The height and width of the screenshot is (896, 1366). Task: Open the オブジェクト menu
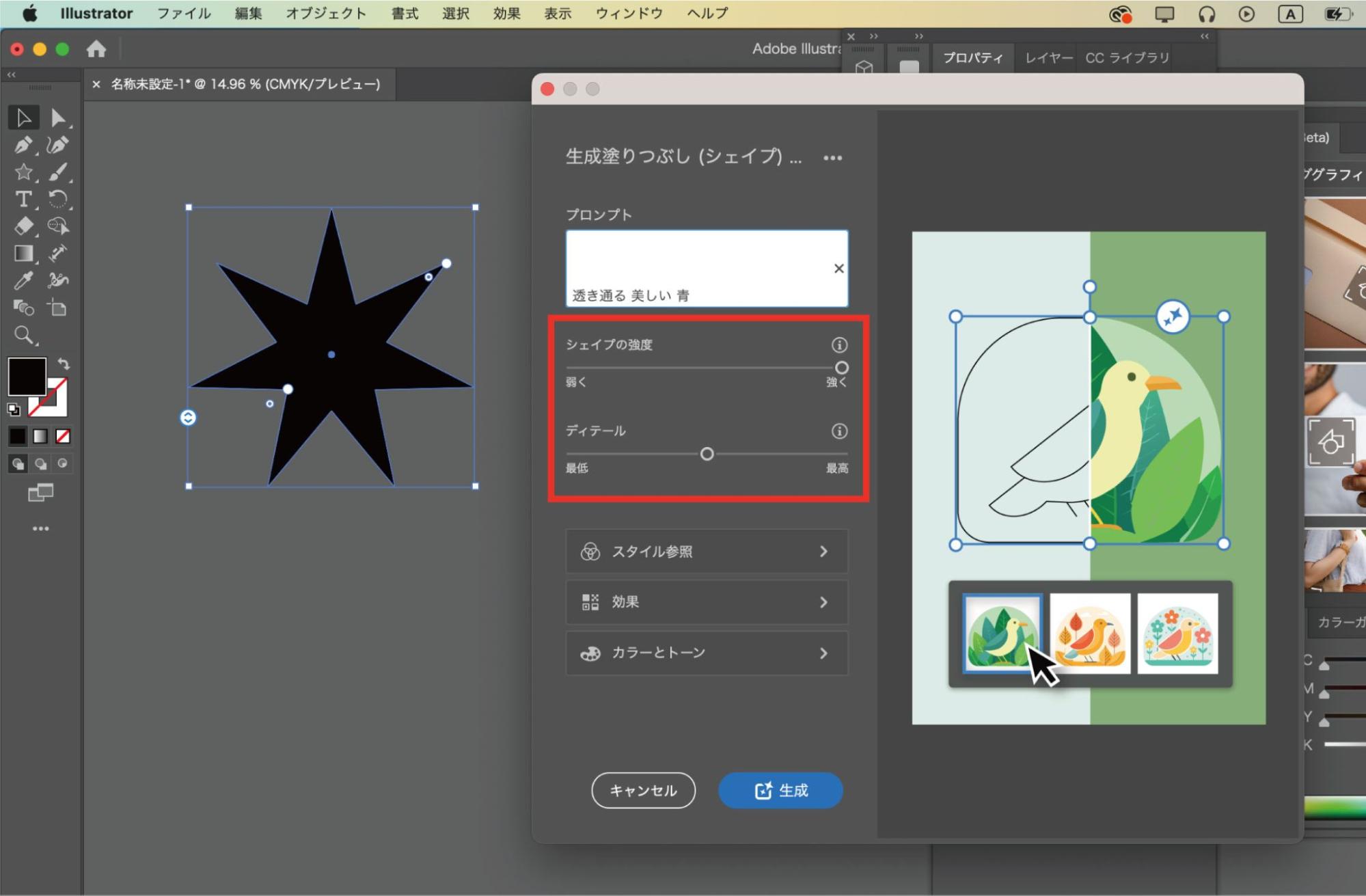tap(325, 14)
